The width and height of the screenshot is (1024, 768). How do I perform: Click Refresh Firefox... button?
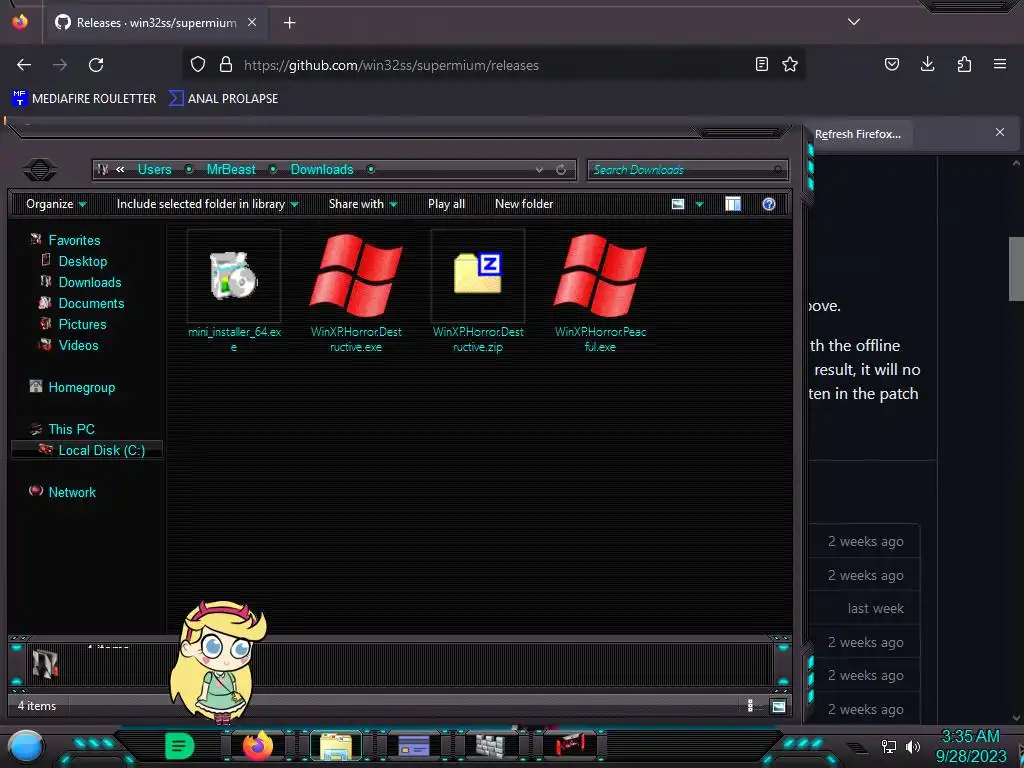(x=857, y=134)
